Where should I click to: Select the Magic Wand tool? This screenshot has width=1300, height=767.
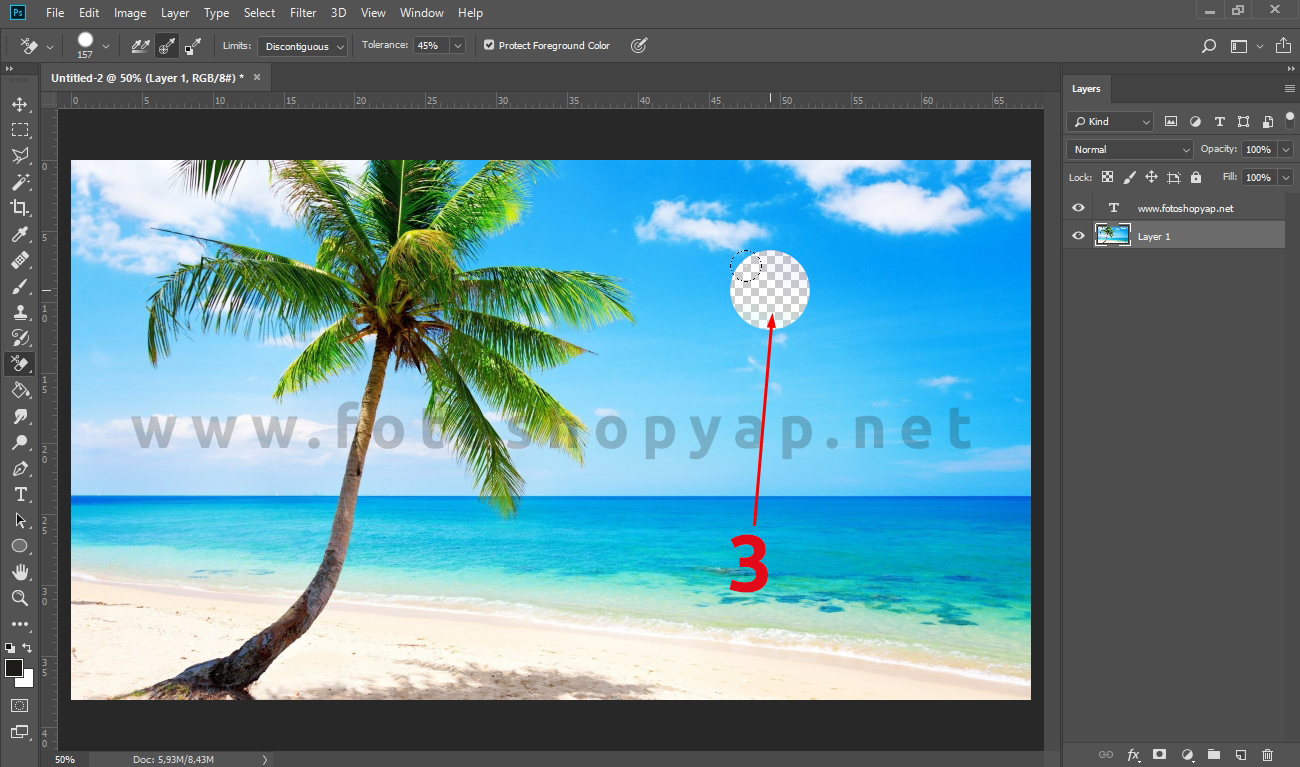pyautogui.click(x=19, y=182)
